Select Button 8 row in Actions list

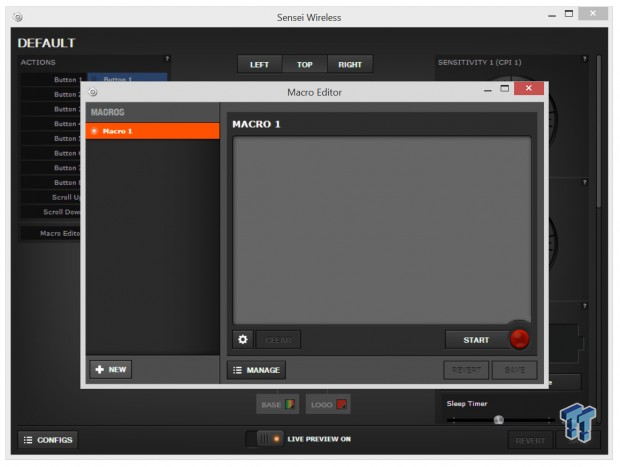point(51,182)
